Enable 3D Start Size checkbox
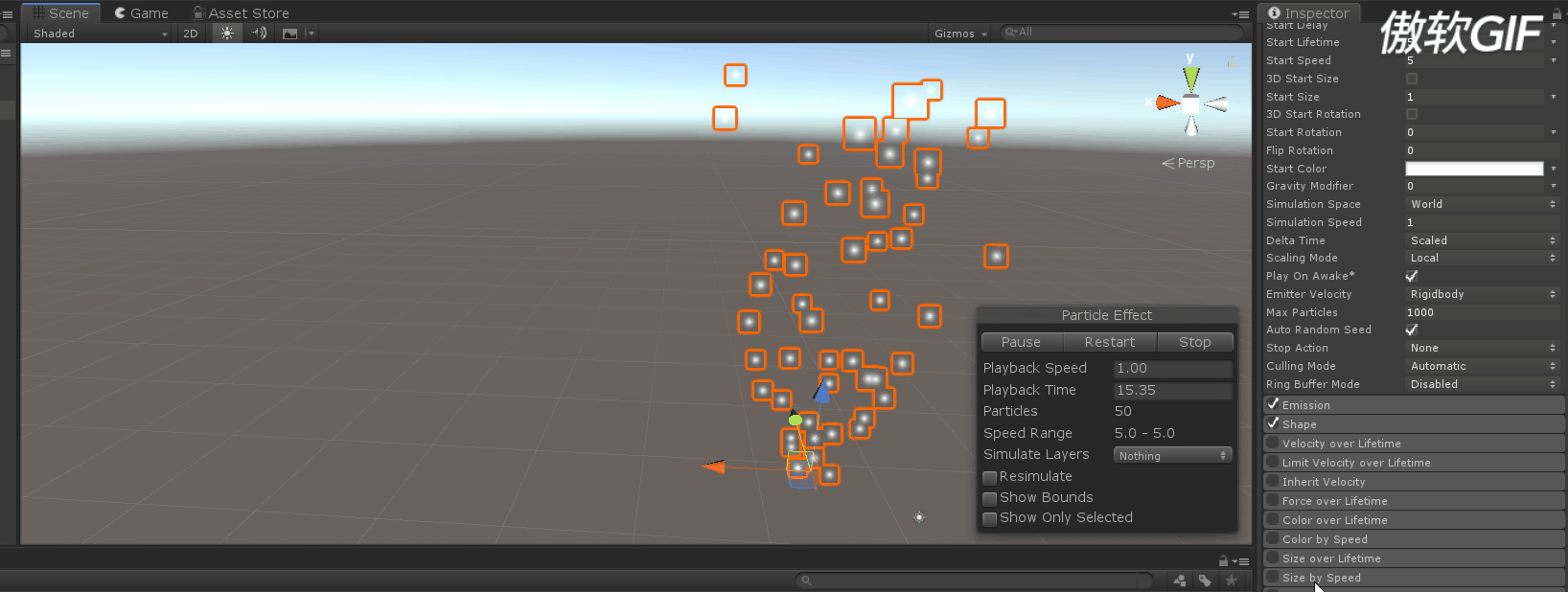 [x=1411, y=79]
